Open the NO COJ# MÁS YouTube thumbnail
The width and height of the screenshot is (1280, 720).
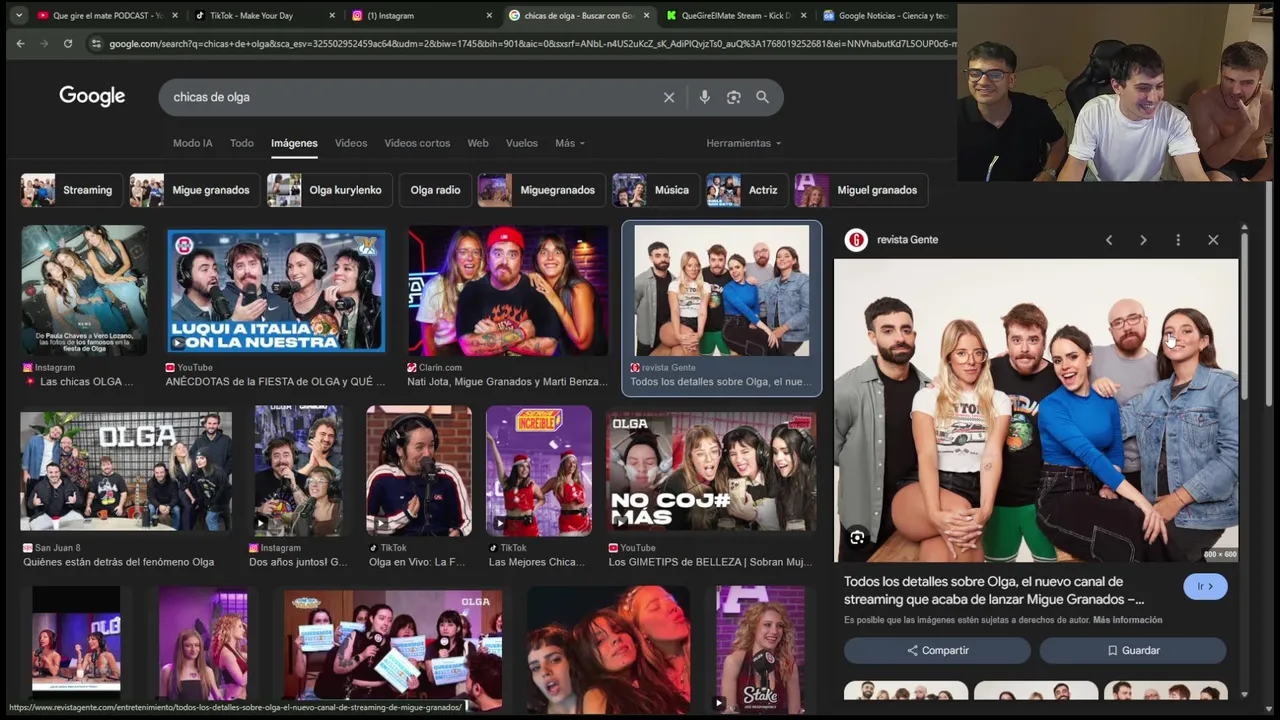click(711, 471)
